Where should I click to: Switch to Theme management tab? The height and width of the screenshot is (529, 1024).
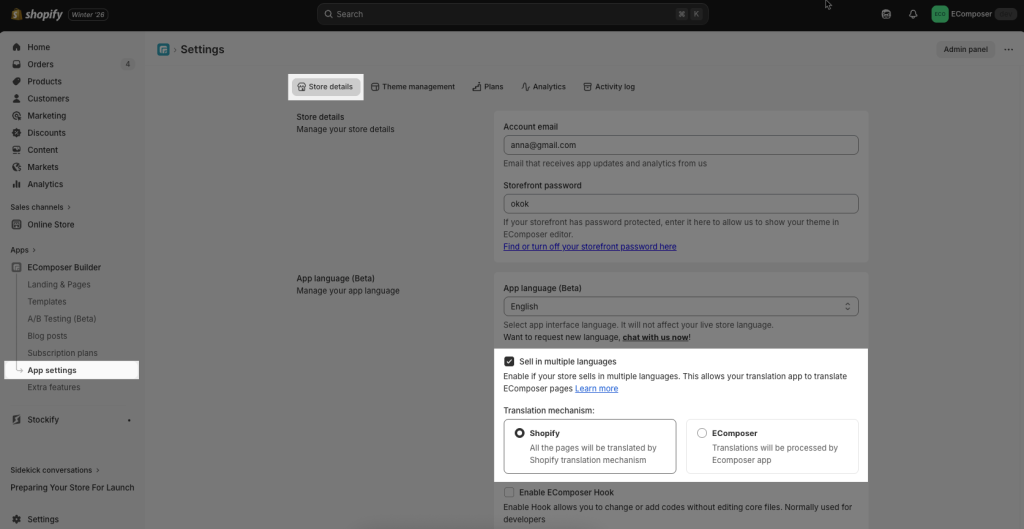[411, 87]
